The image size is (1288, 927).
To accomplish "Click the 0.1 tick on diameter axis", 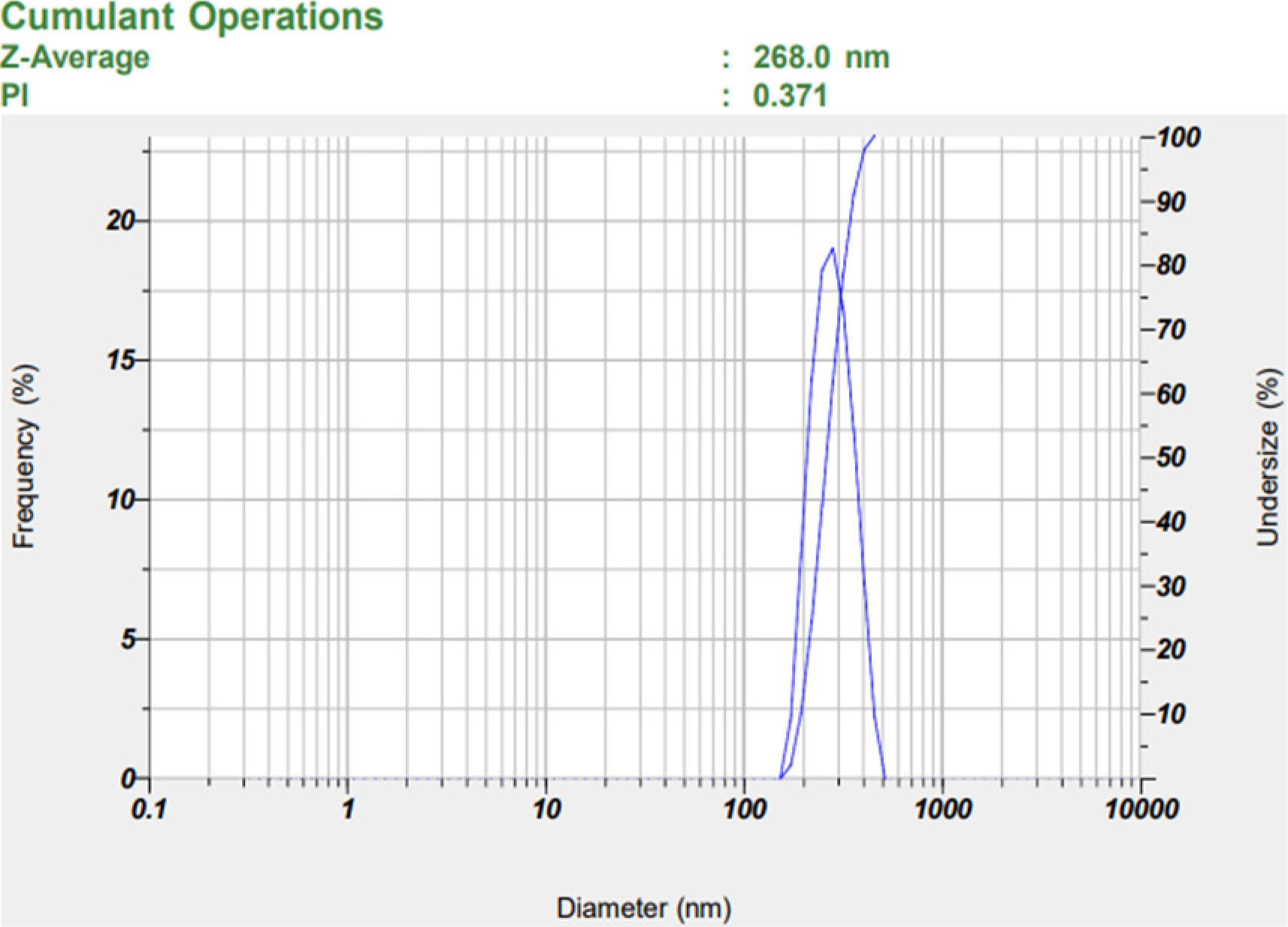I will [149, 810].
